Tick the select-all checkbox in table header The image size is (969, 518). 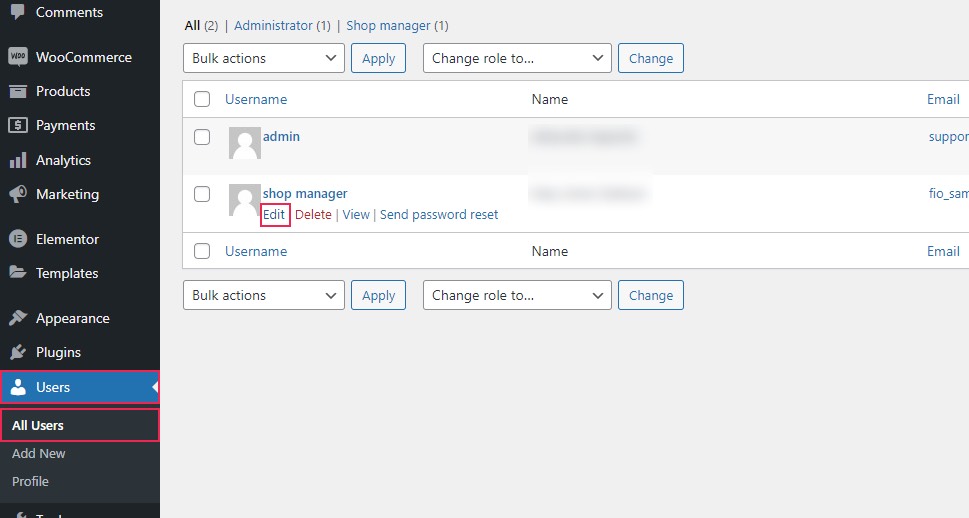click(202, 99)
